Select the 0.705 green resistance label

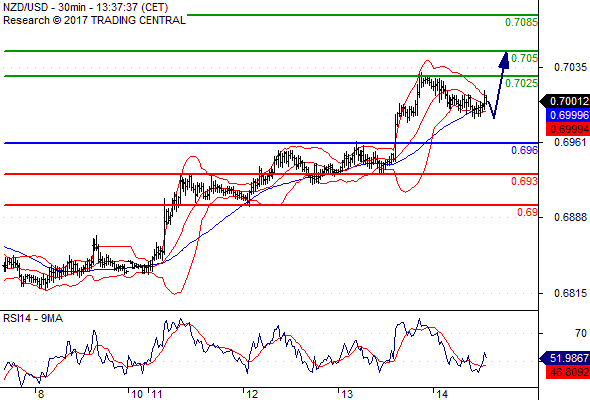pyautogui.click(x=524, y=58)
